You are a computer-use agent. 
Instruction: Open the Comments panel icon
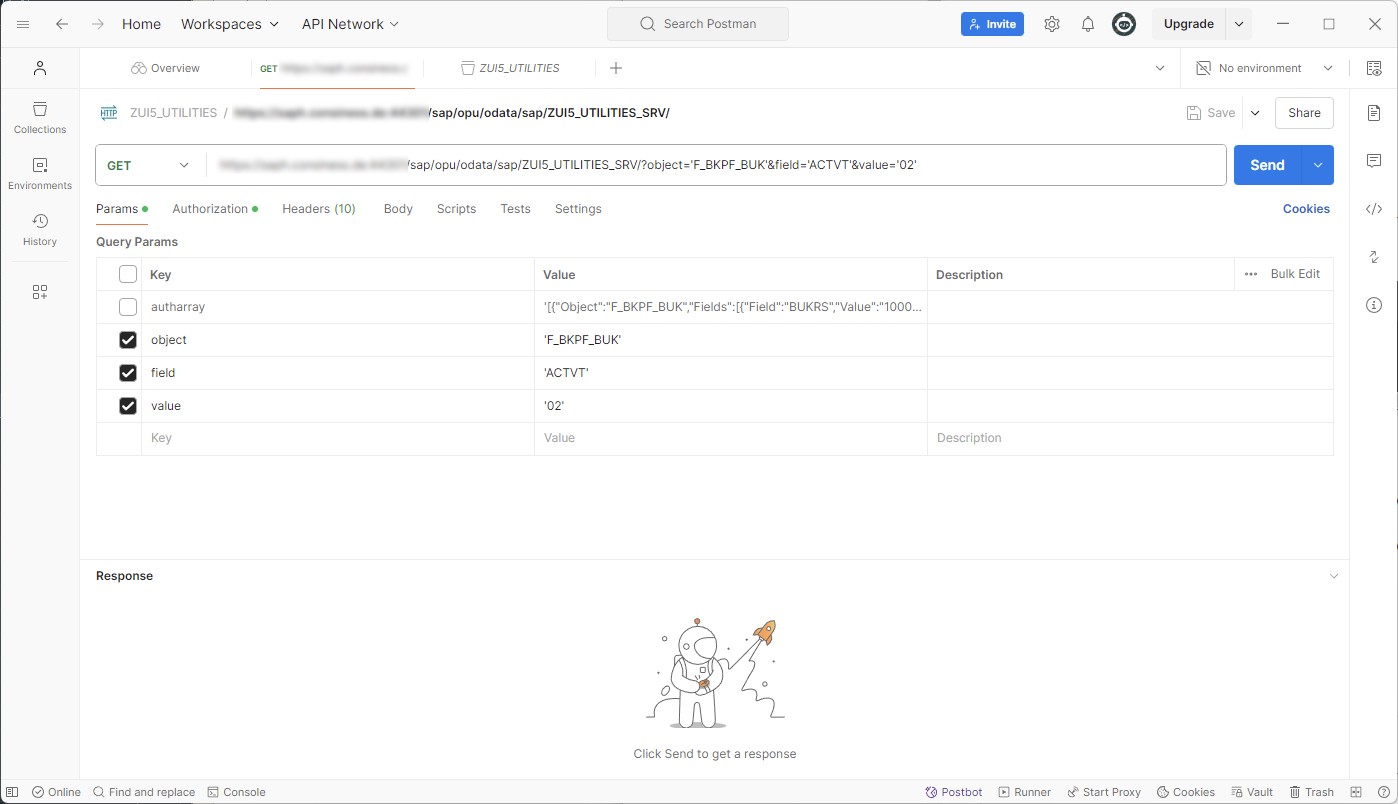coord(1374,161)
